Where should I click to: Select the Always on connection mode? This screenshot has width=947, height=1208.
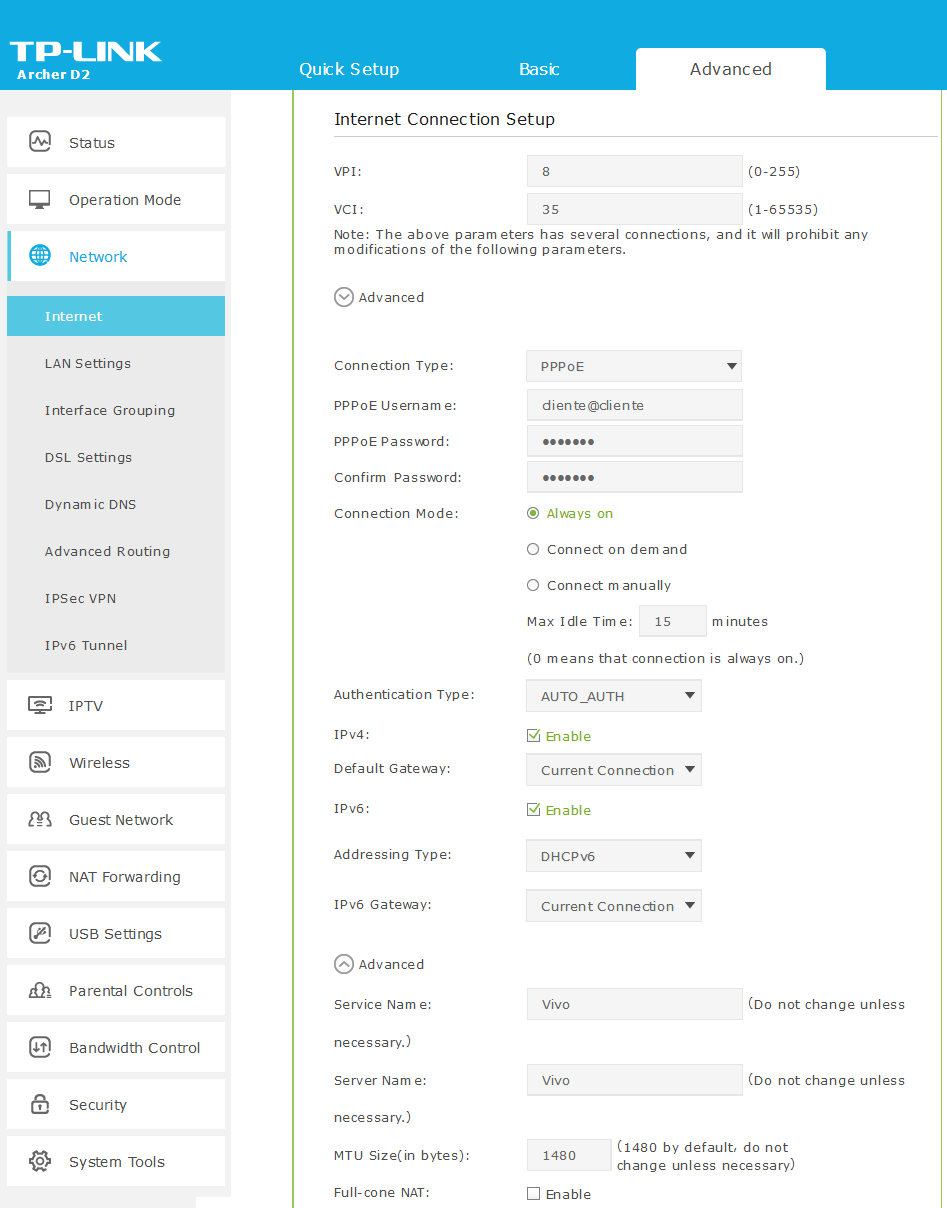click(x=533, y=513)
